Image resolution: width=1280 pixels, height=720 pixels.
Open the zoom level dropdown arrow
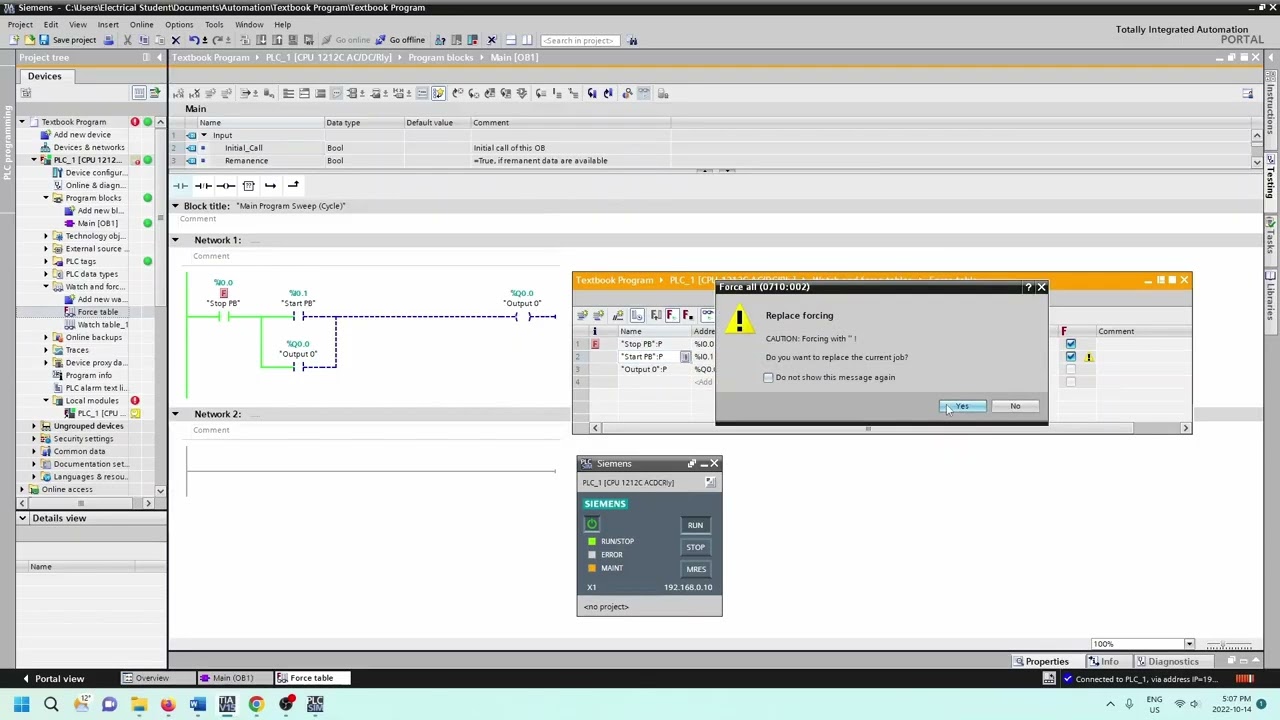tap(1189, 644)
